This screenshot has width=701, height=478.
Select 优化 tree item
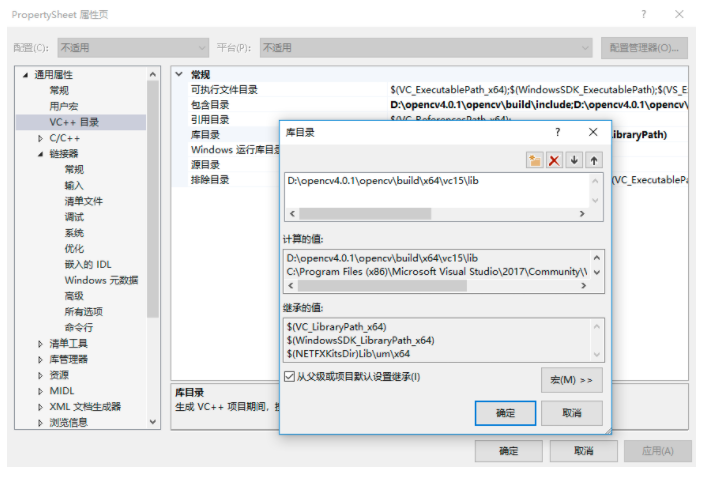(x=74, y=249)
